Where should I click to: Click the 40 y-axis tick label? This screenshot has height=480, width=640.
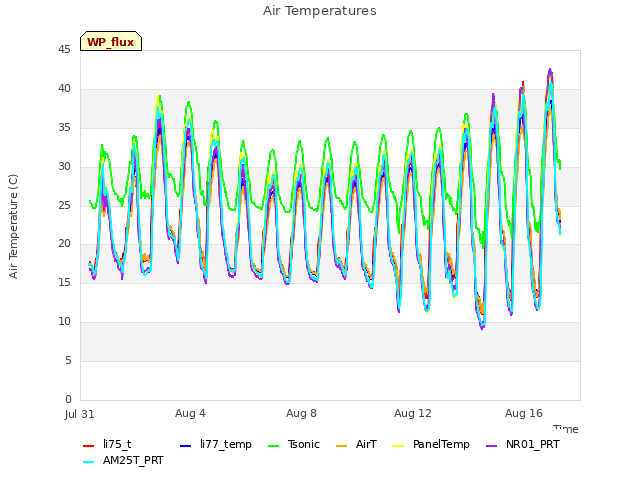click(x=64, y=89)
